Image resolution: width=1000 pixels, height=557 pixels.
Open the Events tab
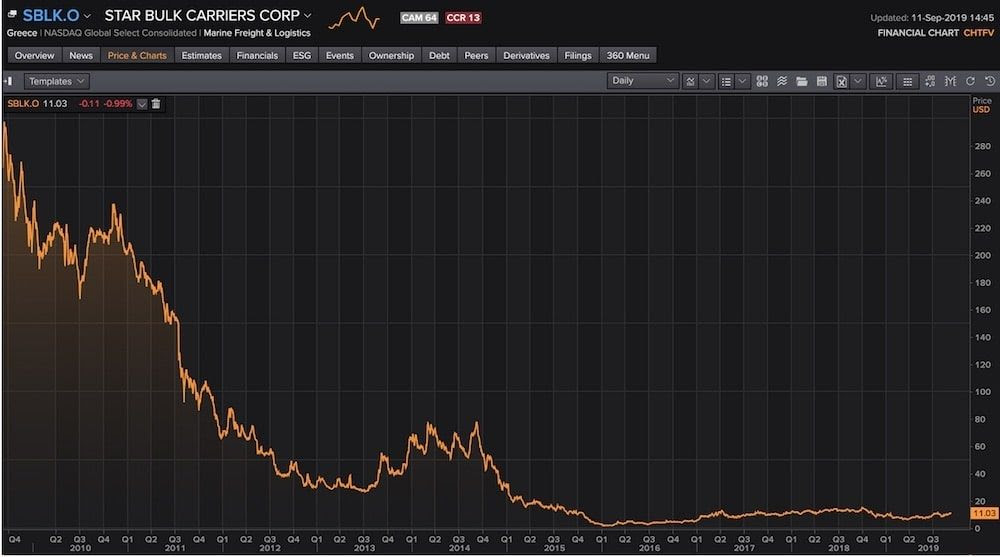(339, 56)
